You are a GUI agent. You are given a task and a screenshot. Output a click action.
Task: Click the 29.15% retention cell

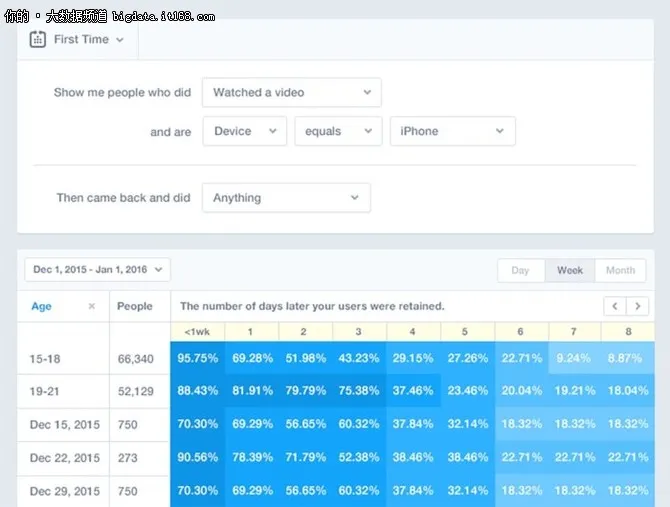(413, 358)
